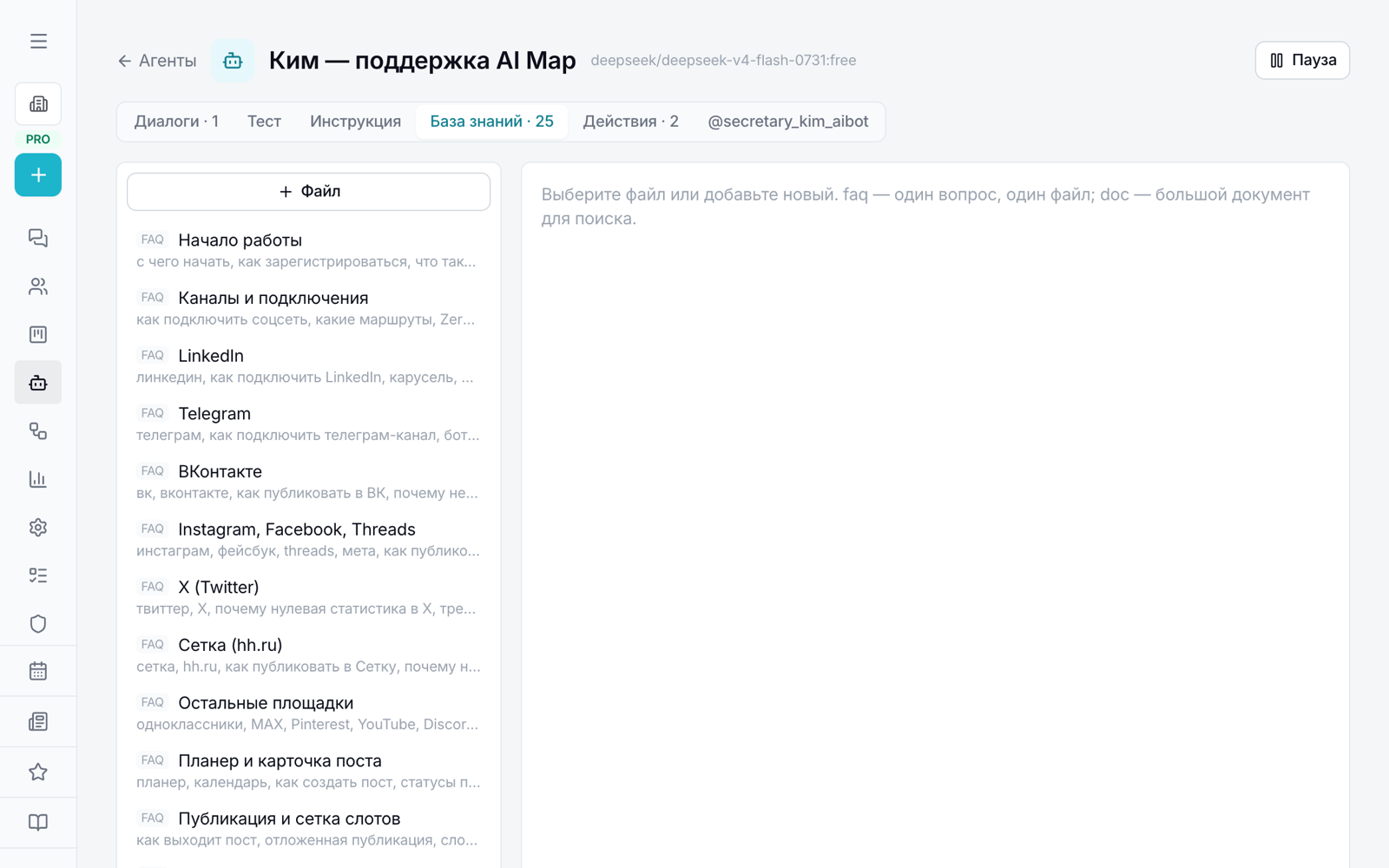
Task: Click the Пауза button
Action: pos(1302,61)
